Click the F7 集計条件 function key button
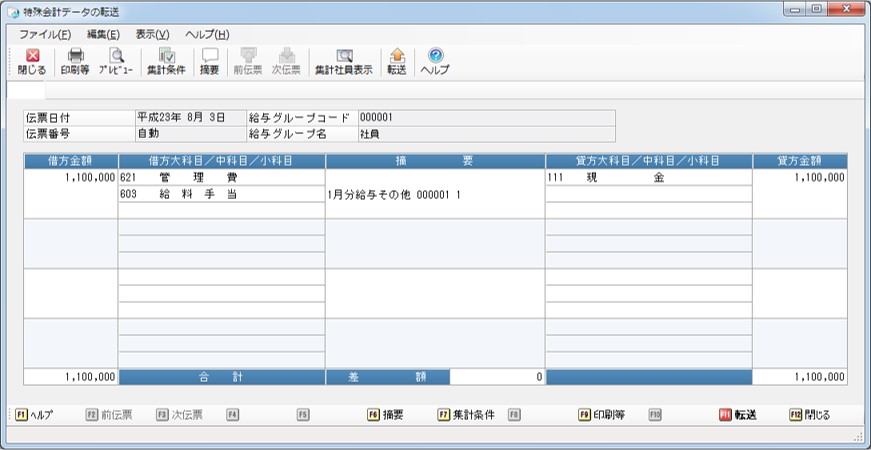This screenshot has height=450, width=871. coord(465,415)
